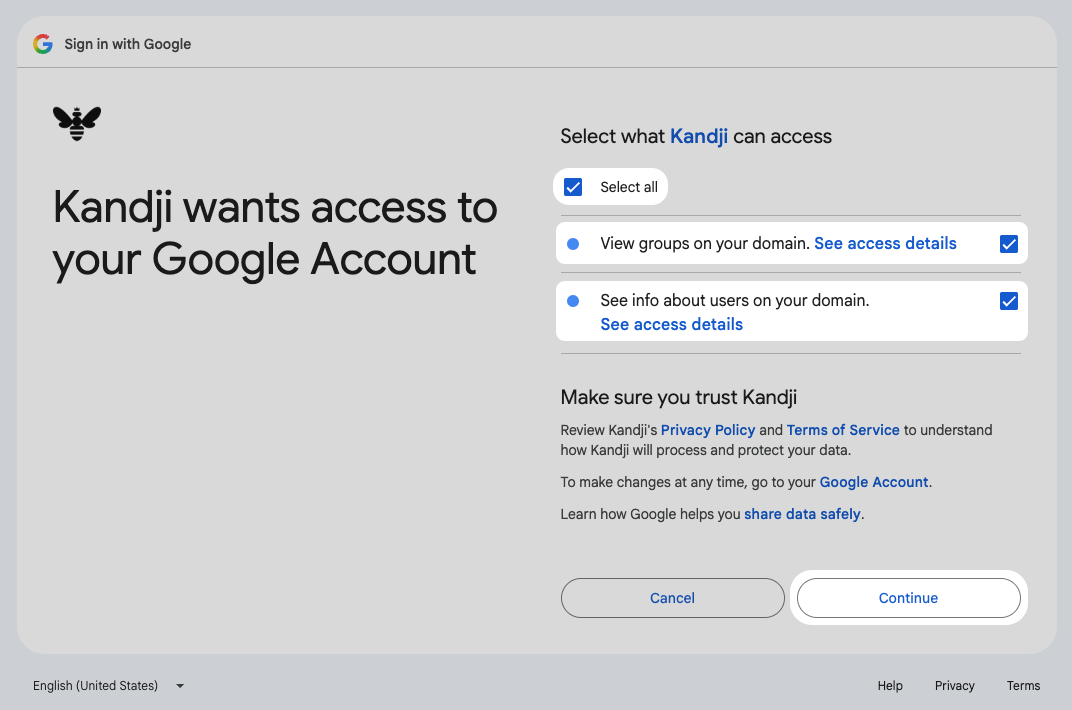Open the Terms footer link

pos(1023,685)
